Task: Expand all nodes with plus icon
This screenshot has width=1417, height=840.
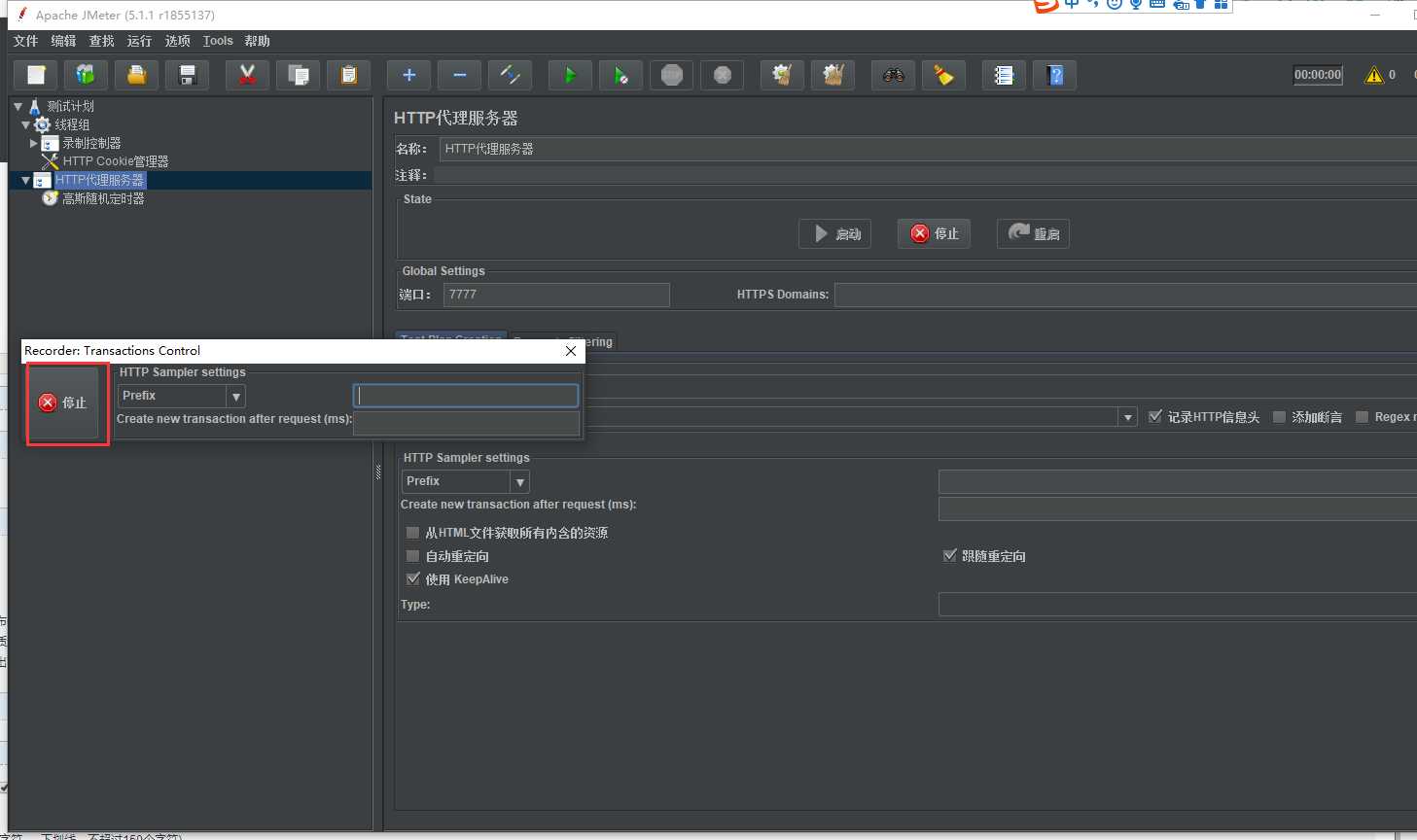Action: pyautogui.click(x=408, y=75)
